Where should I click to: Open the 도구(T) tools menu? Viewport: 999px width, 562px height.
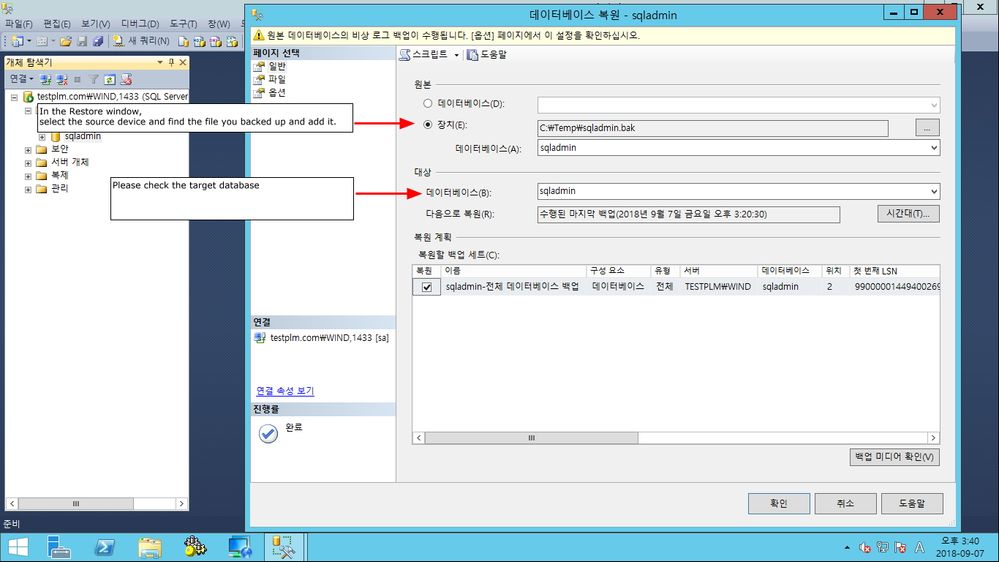click(x=183, y=24)
